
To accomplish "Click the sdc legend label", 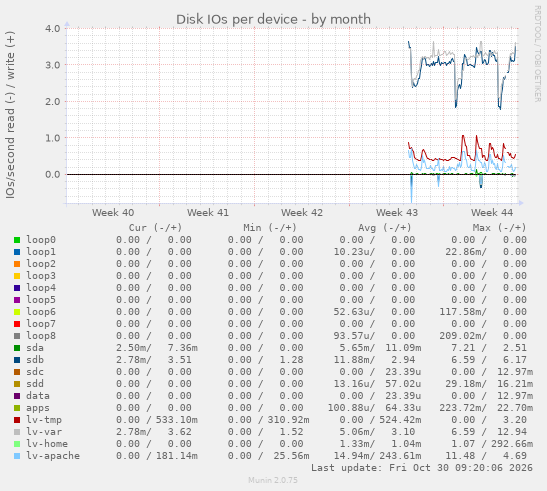I will tap(35, 372).
